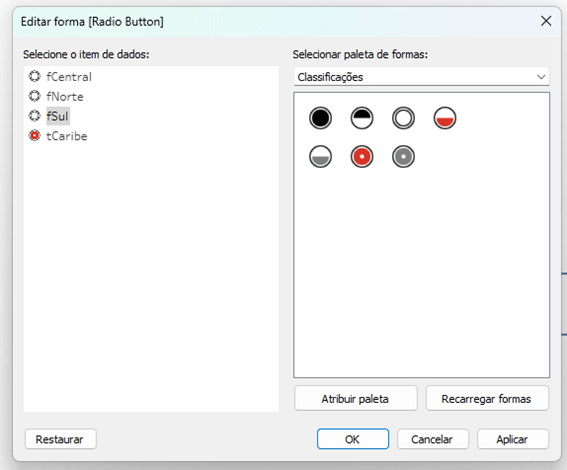Open the Classificações palette dropdown
Image resolution: width=567 pixels, height=470 pixels.
[422, 77]
